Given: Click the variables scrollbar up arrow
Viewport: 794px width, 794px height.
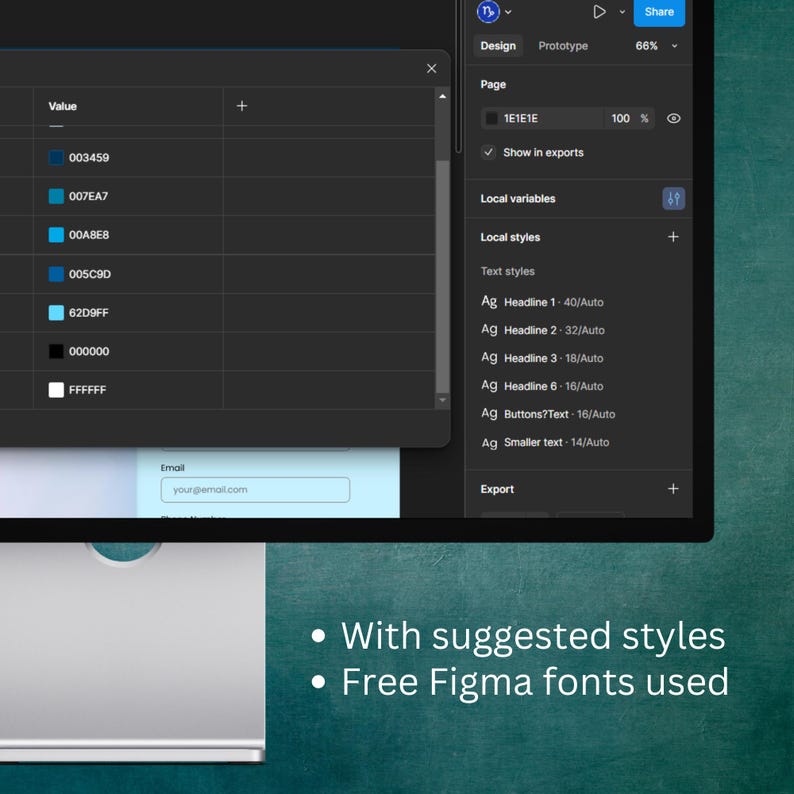Looking at the screenshot, I should 443,96.
